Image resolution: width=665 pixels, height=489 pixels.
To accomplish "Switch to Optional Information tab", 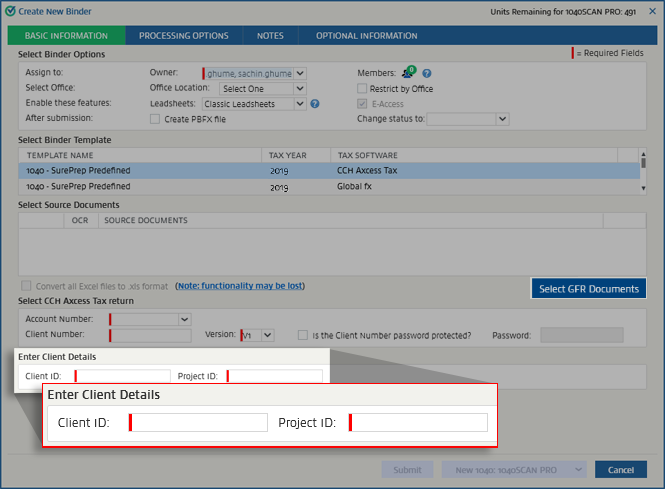I will click(366, 36).
